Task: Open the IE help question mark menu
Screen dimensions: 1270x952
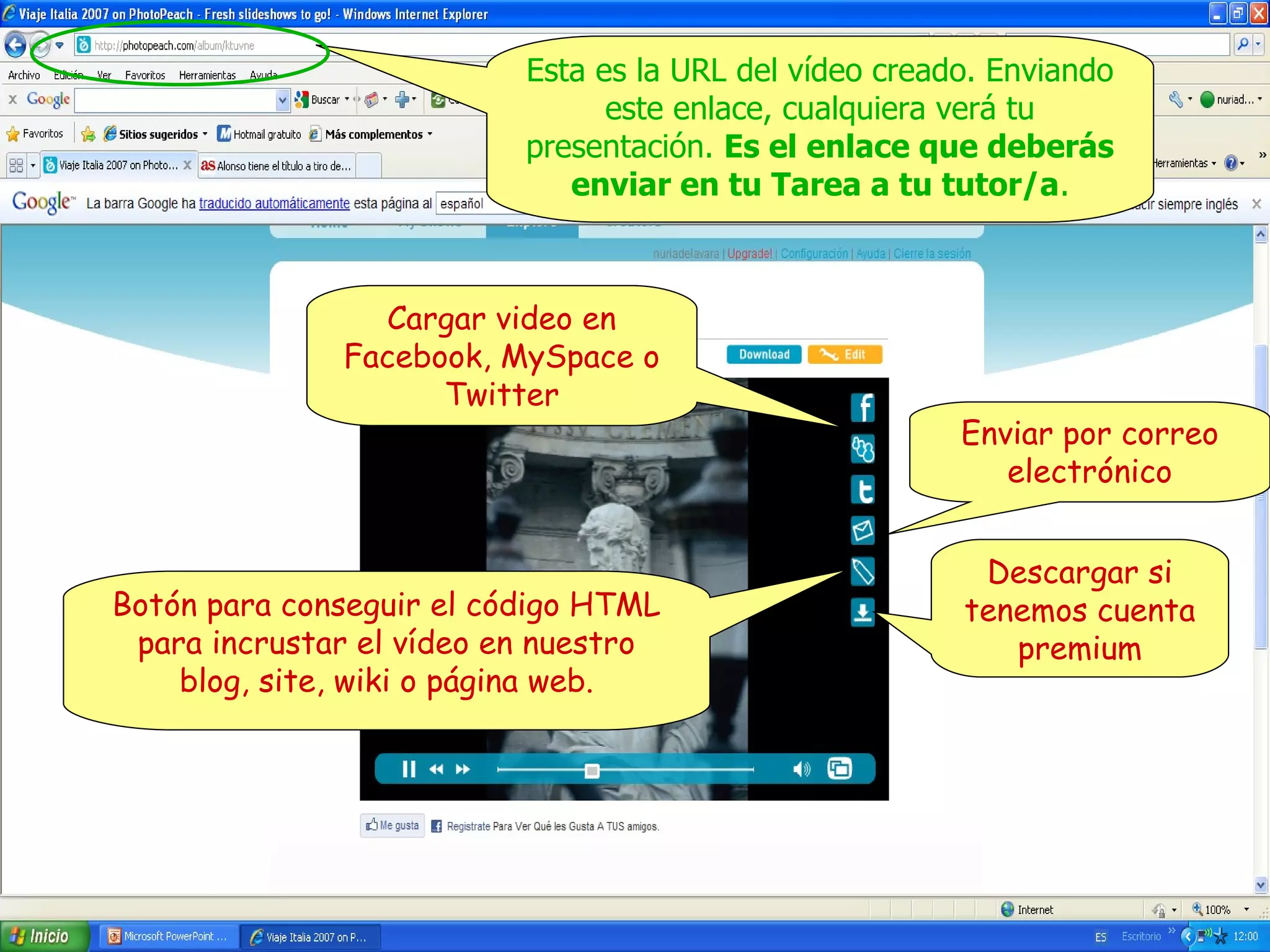Action: [1233, 163]
